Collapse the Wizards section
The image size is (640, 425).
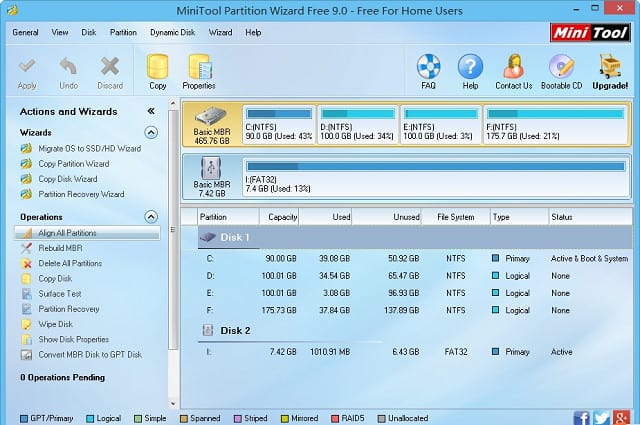point(151,132)
